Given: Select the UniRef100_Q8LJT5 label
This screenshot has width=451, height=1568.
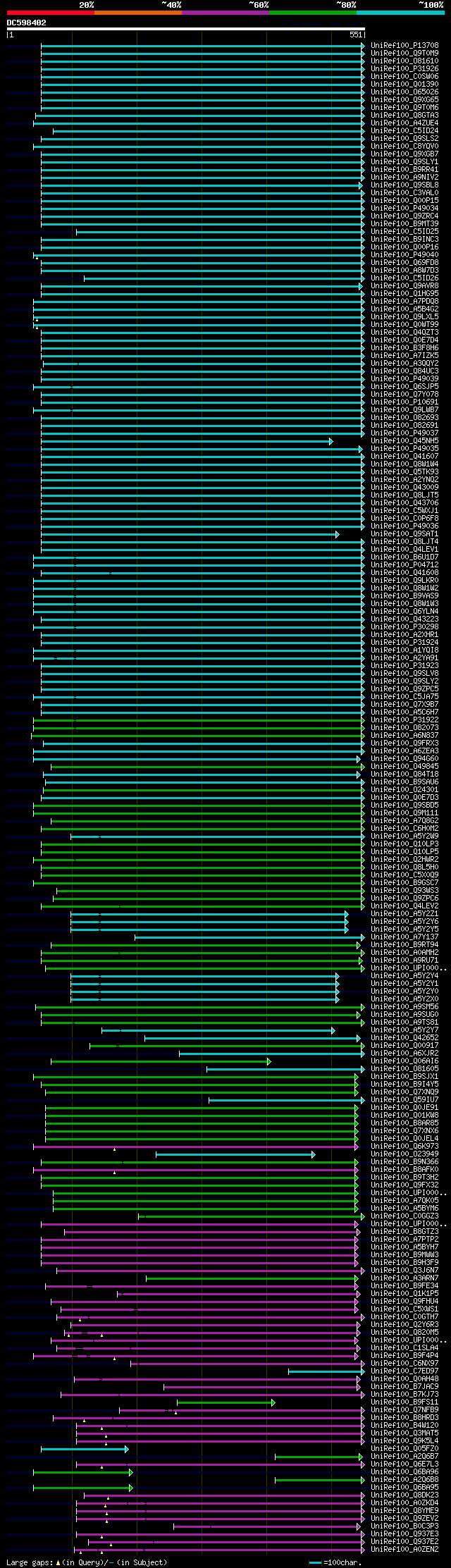Looking at the screenshot, I should click(404, 495).
